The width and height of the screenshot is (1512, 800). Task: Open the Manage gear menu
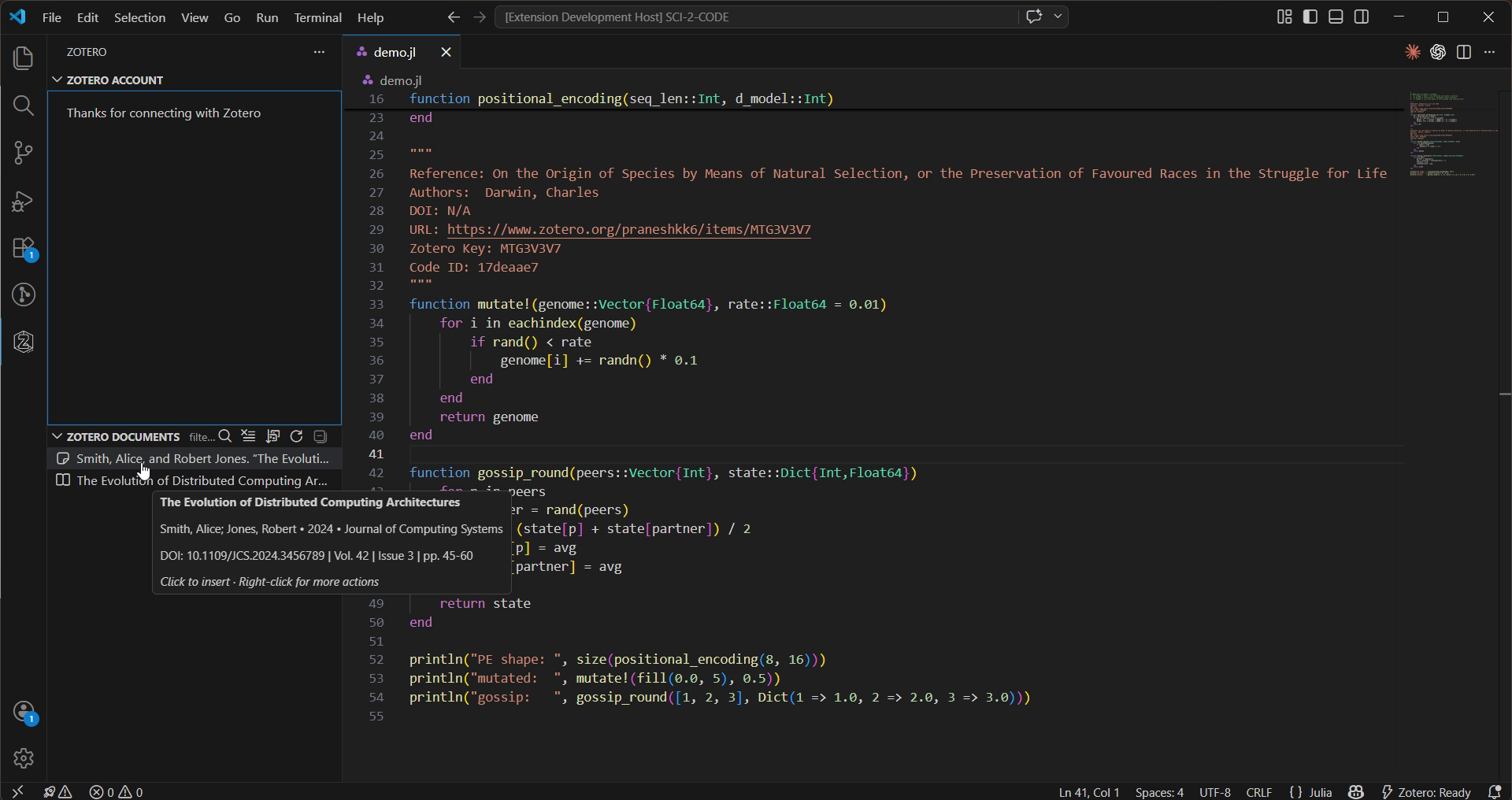tap(24, 758)
